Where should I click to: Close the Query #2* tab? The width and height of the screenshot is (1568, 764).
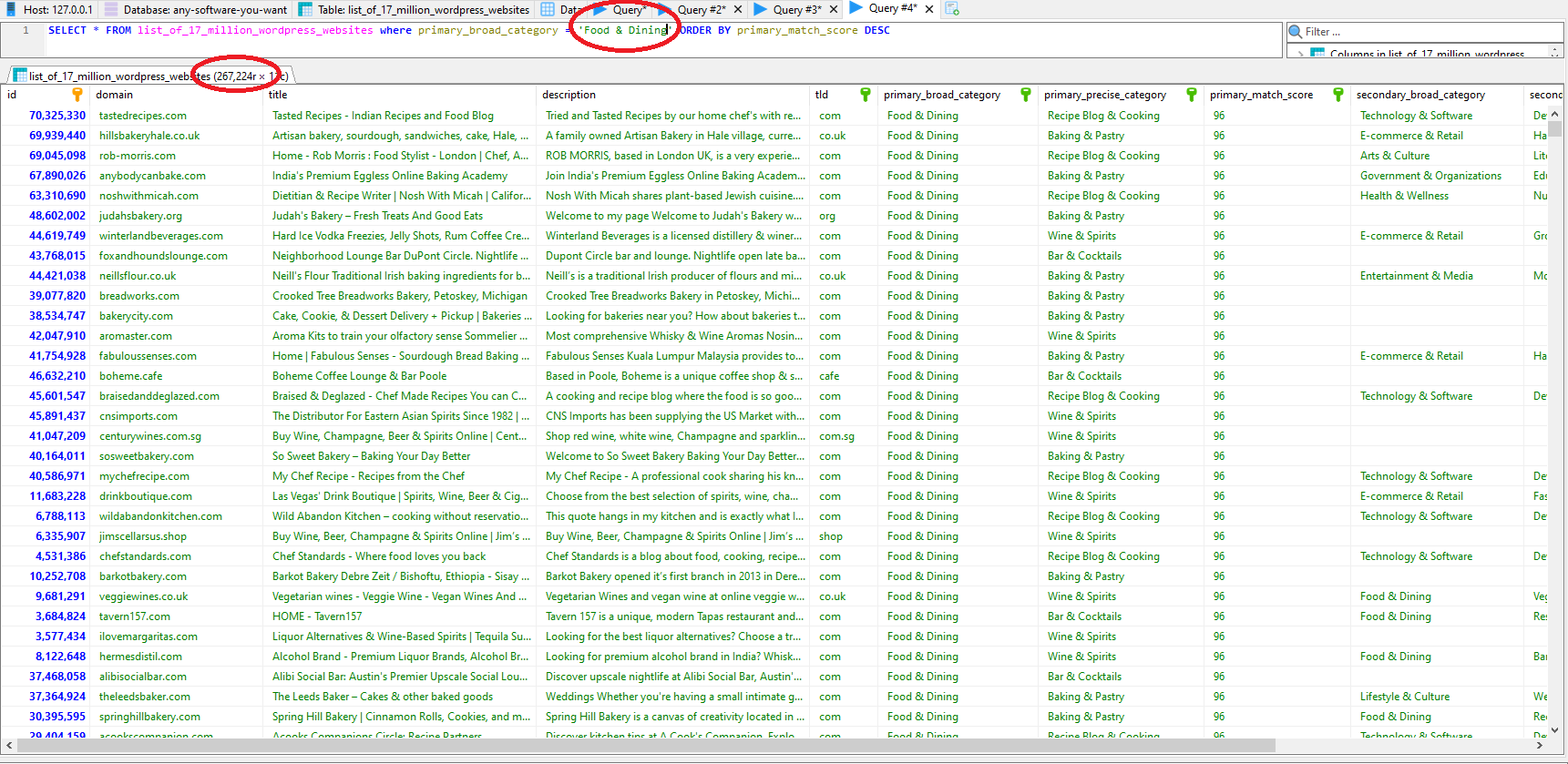tap(737, 10)
